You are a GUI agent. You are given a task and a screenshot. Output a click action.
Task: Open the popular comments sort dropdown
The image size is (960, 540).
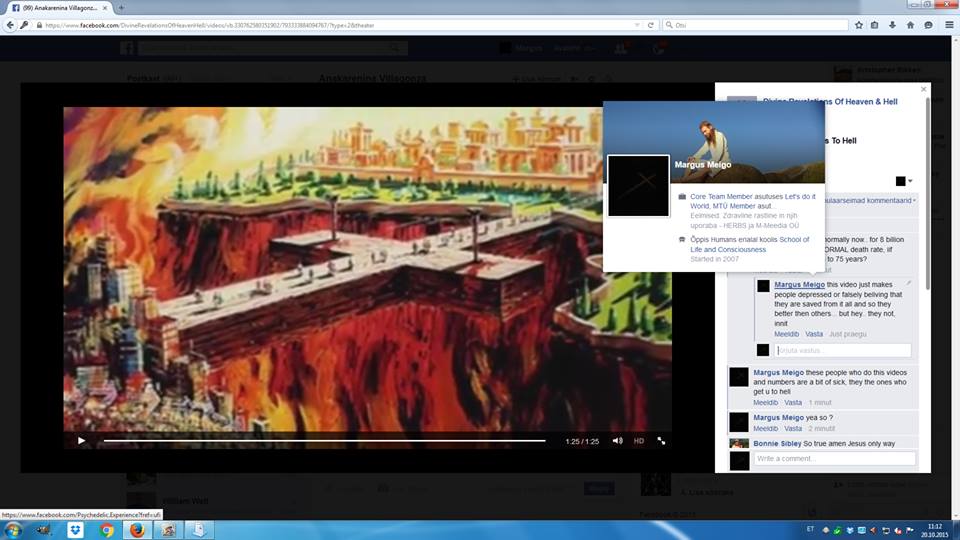click(870, 200)
